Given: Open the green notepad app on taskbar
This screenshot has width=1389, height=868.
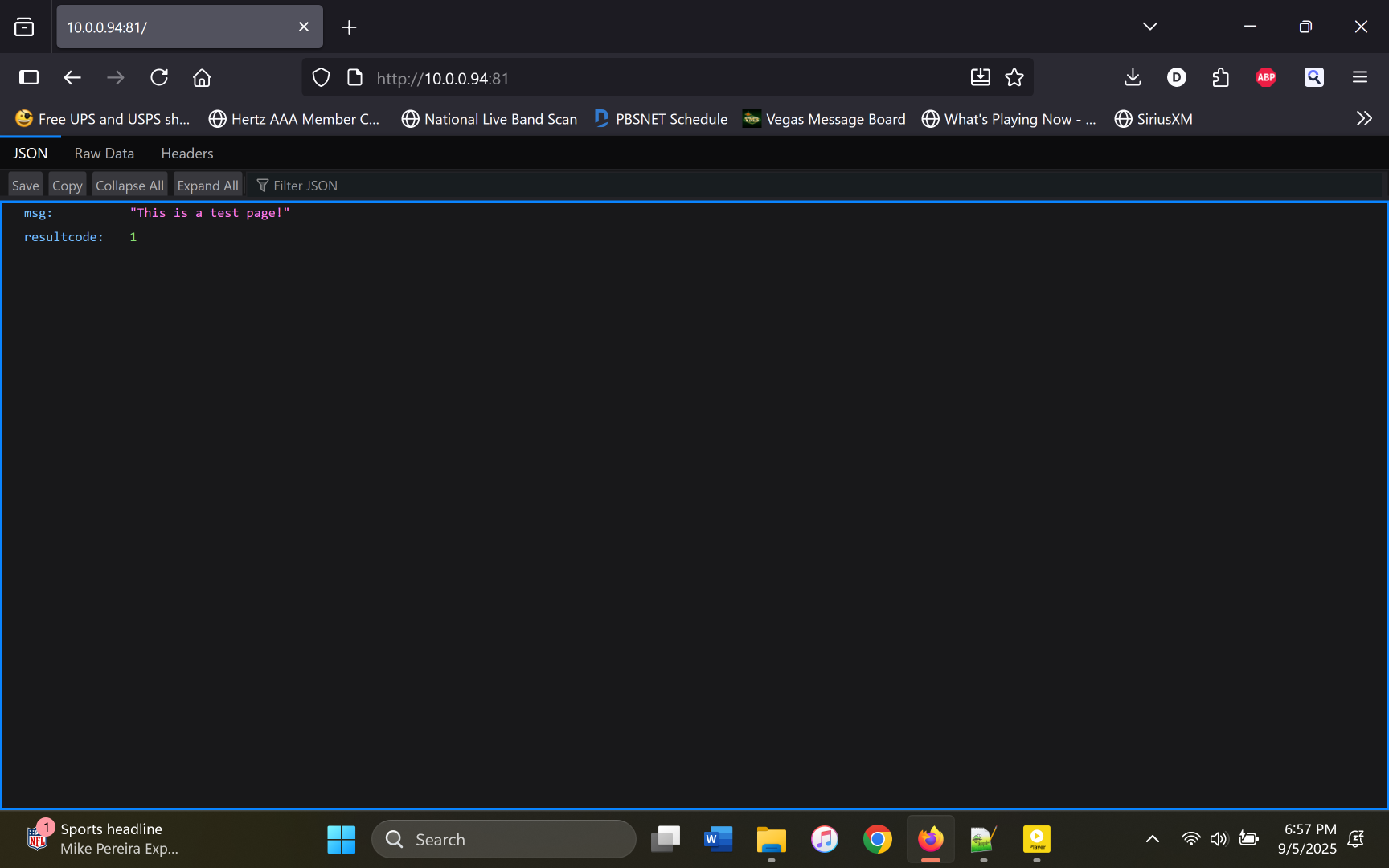Looking at the screenshot, I should pos(984,839).
